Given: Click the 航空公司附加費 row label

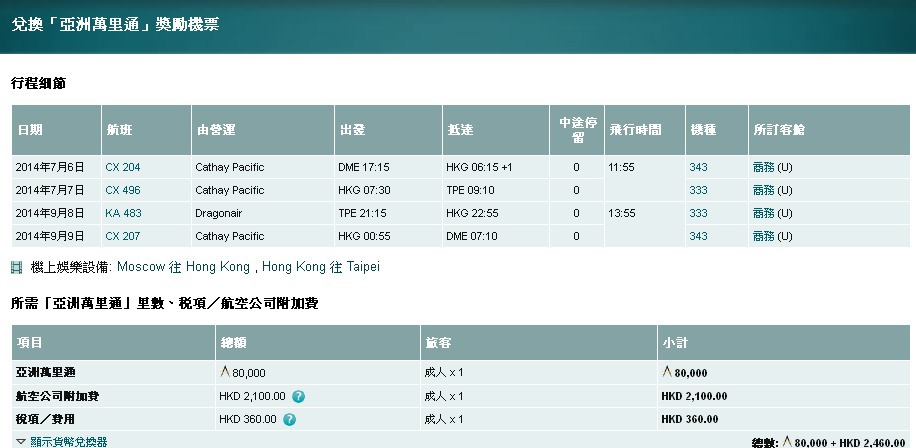Looking at the screenshot, I should click(57, 396).
